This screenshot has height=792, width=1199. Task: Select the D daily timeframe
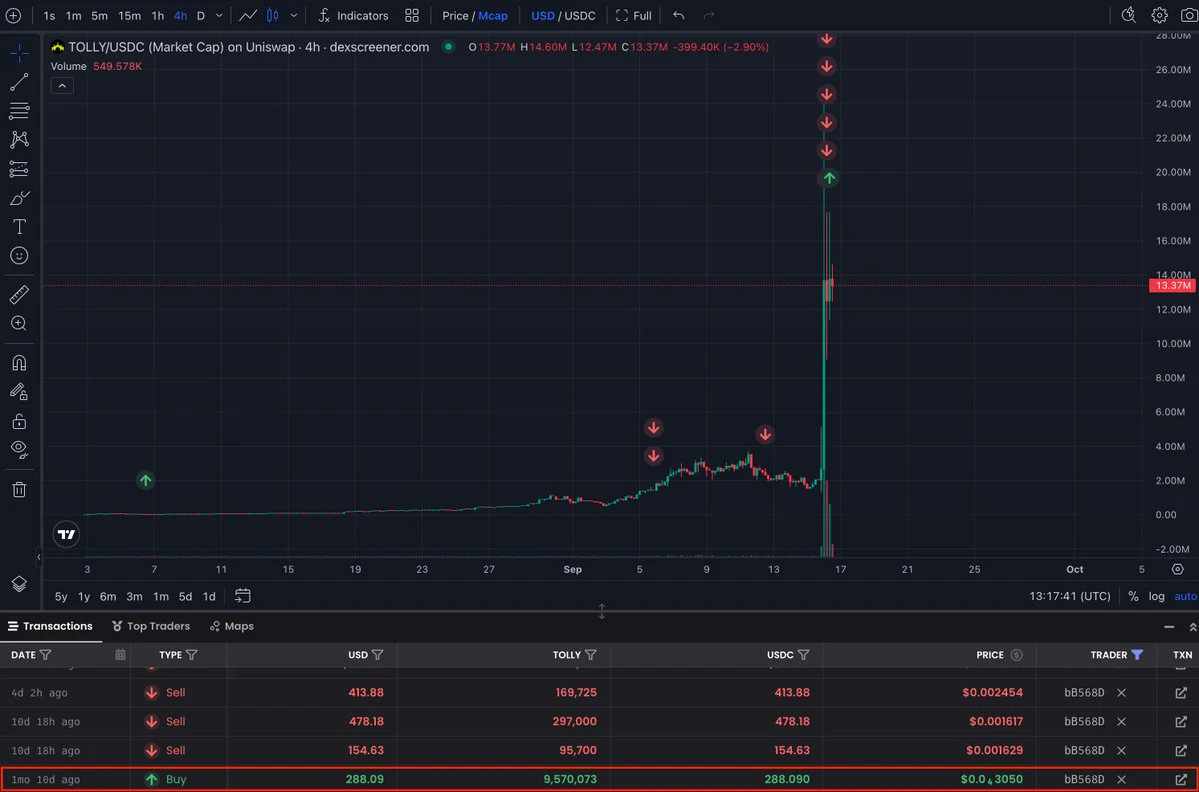[201, 15]
